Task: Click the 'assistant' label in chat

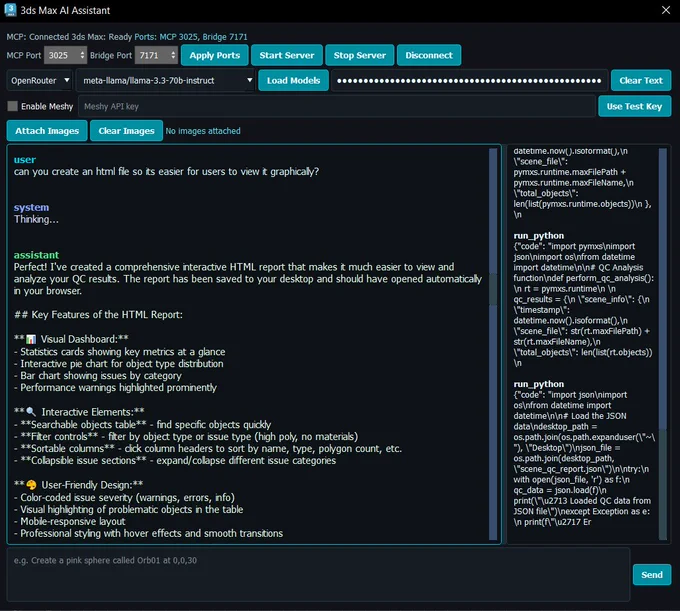Action: click(x=36, y=255)
